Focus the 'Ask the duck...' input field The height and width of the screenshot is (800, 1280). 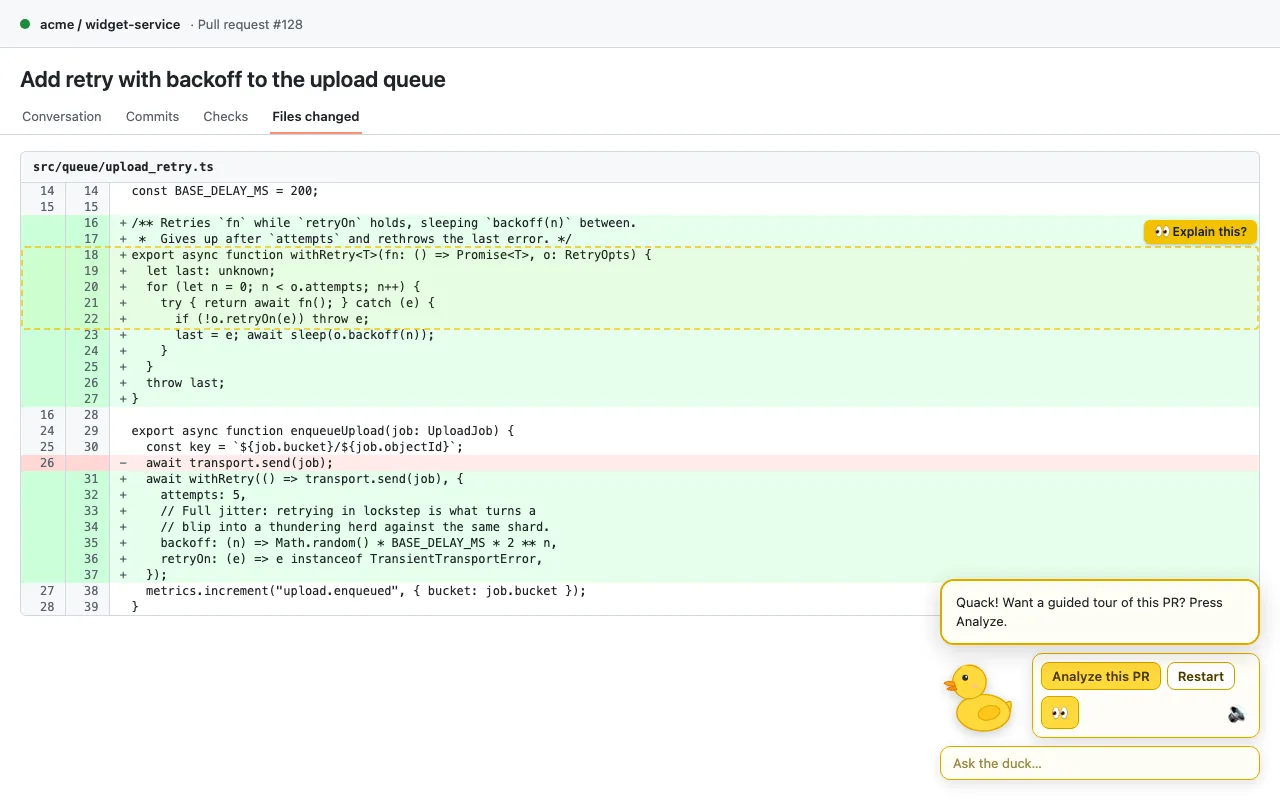click(1099, 763)
